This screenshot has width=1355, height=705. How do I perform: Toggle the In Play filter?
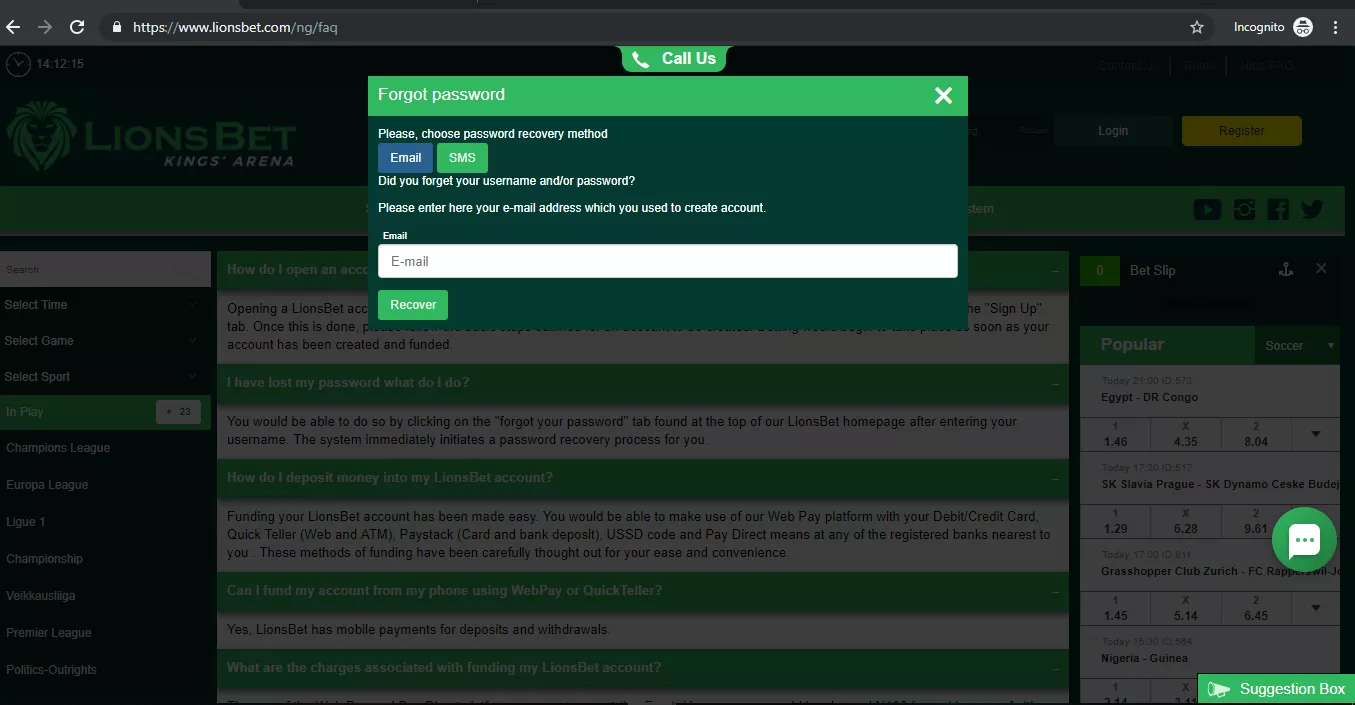pos(60,411)
